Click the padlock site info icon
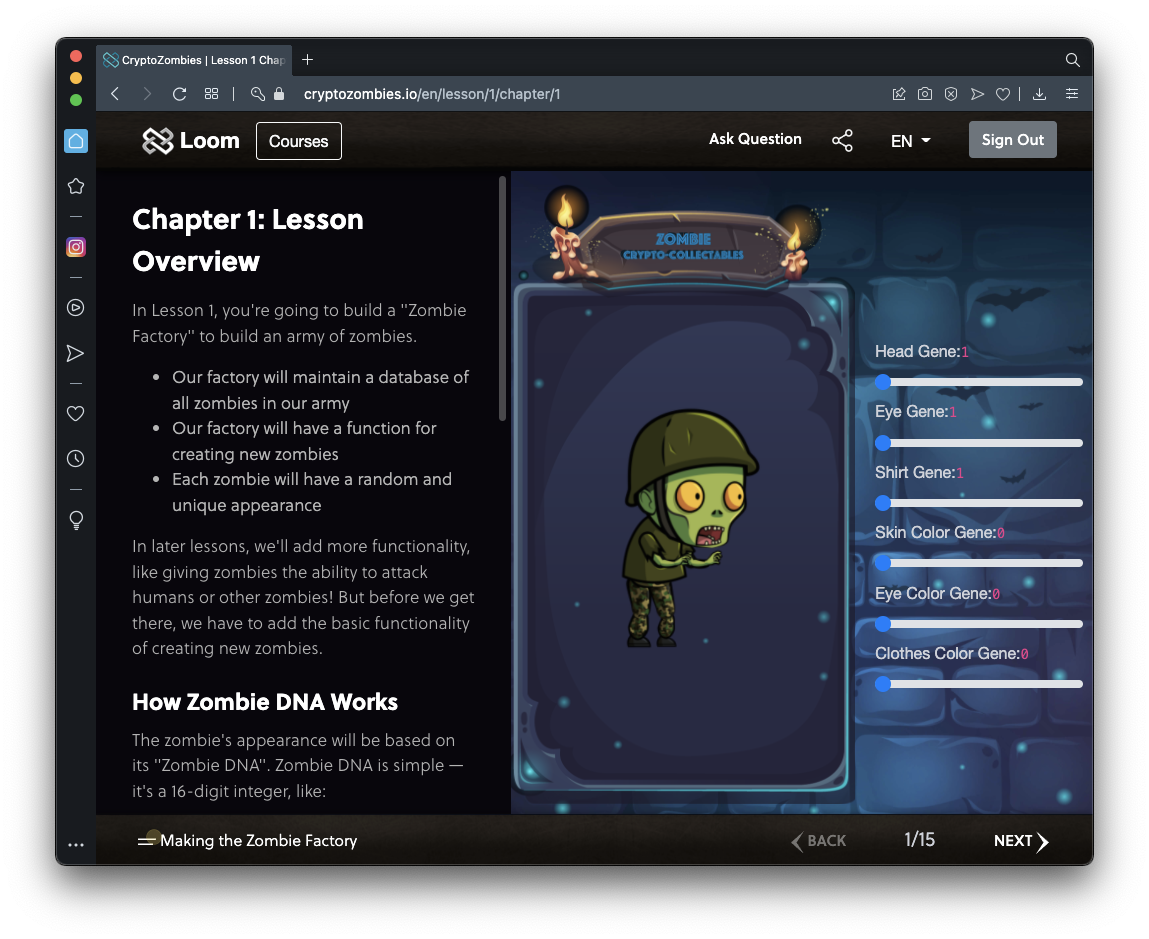Viewport: 1149px width, 939px height. click(x=278, y=94)
